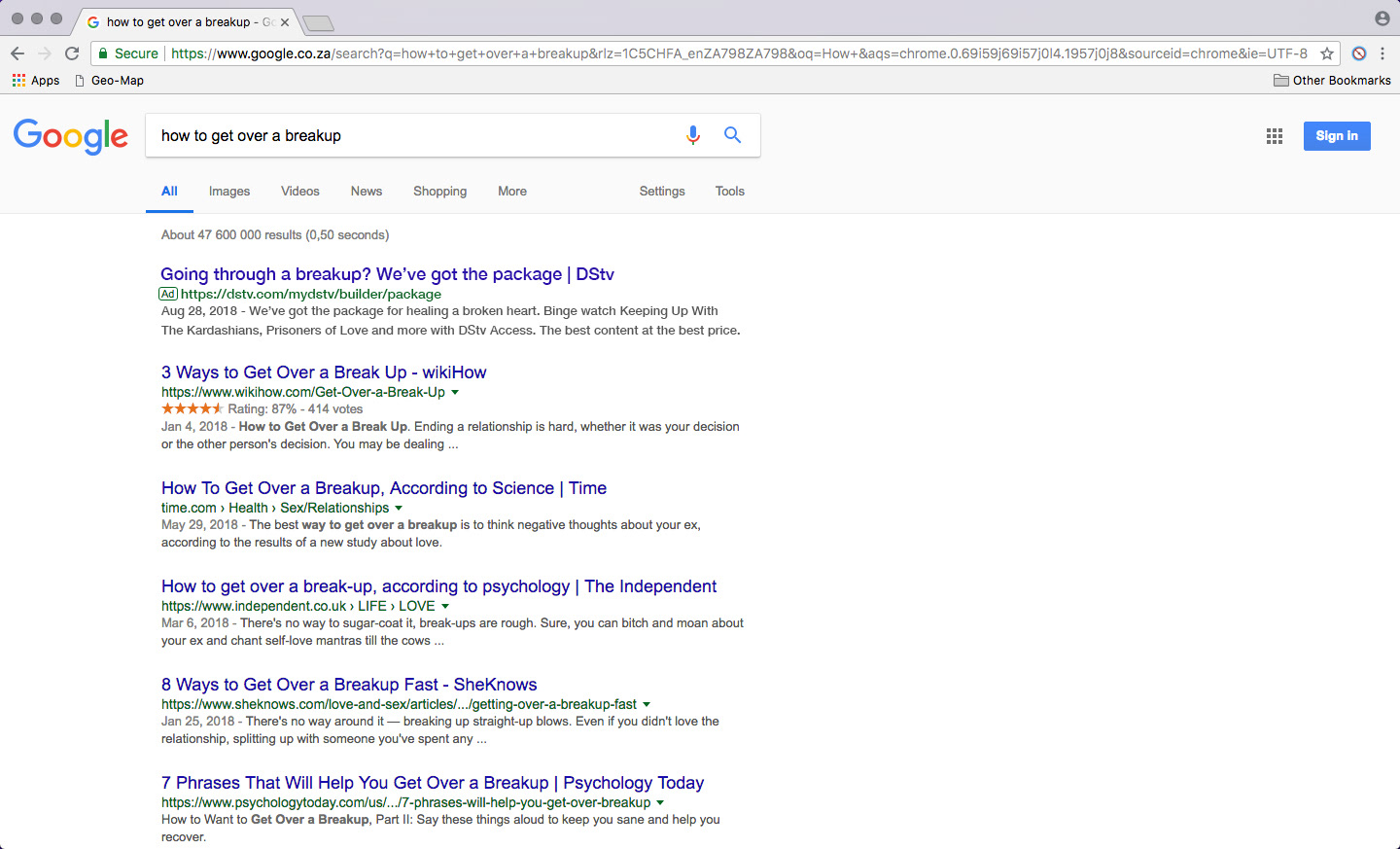Screen dimensions: 1400x849
Task: Click the 'how to get over a breakup' tab title
Action: (190, 21)
